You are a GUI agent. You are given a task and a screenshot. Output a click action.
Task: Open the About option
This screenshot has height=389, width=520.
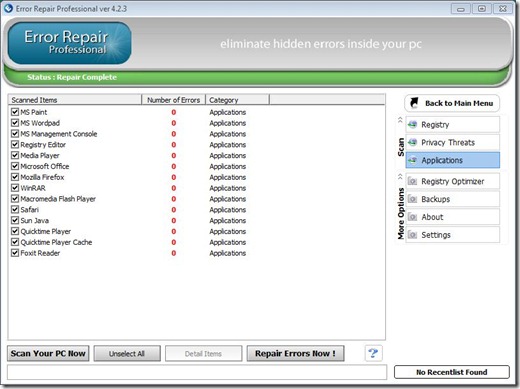click(453, 217)
